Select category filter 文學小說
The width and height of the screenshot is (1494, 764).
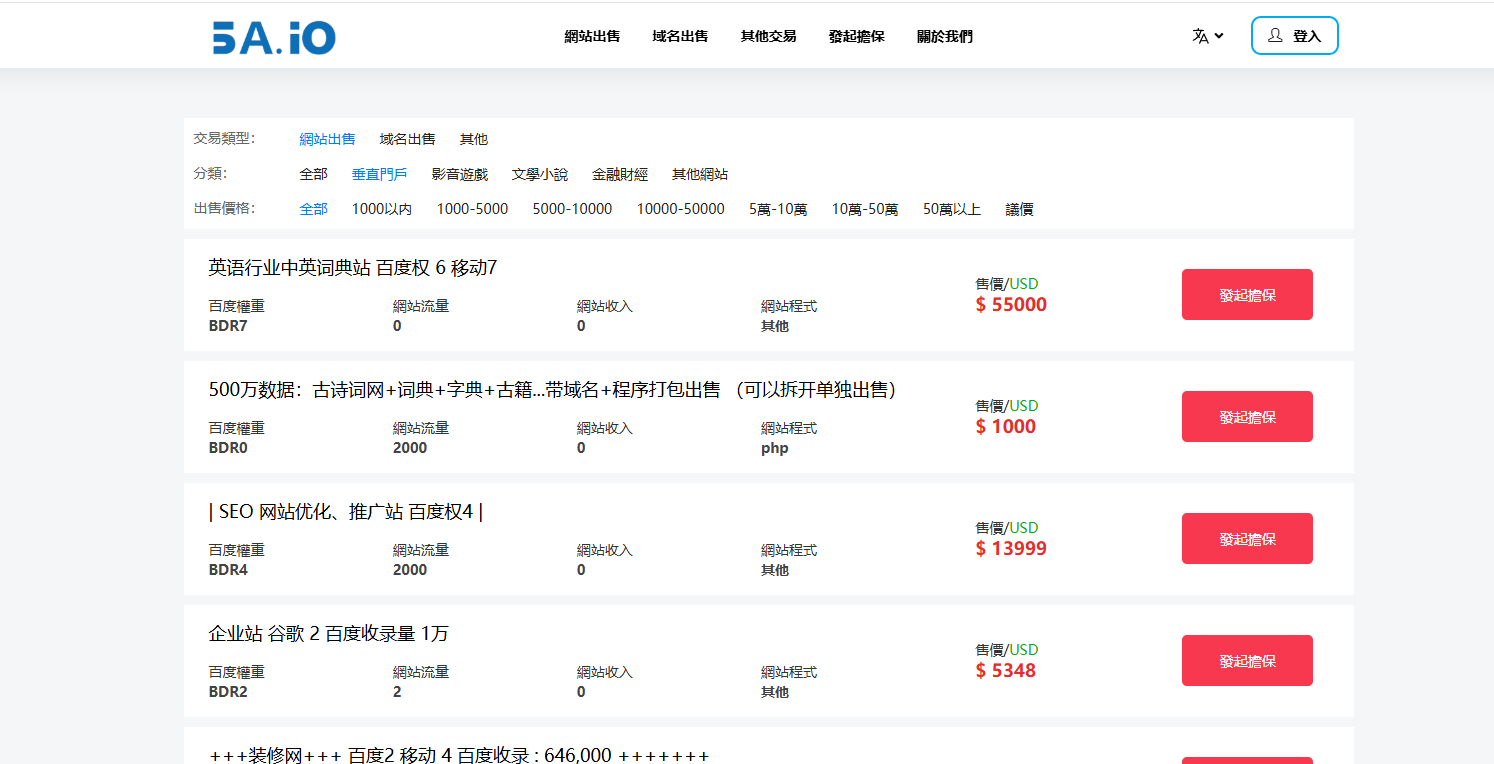(x=539, y=174)
